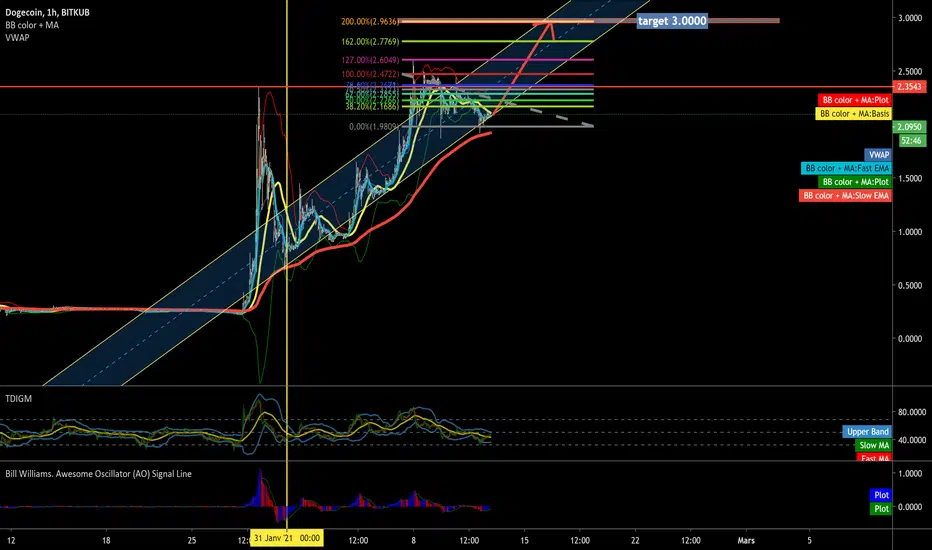Click the 'Dogecoin, 1h, BITKUB' chart title
Screen dimensions: 932x550
point(48,12)
